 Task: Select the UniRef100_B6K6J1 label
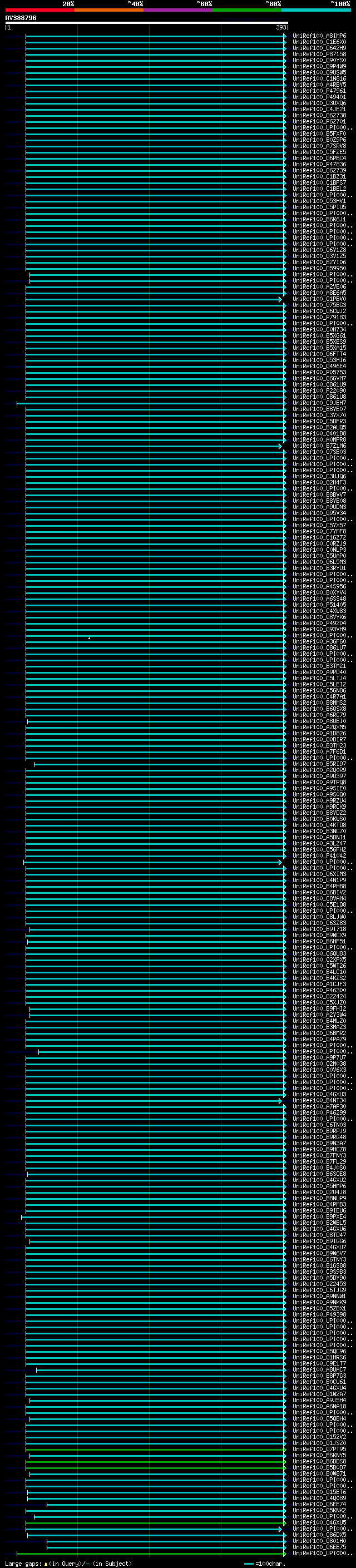[319, 219]
